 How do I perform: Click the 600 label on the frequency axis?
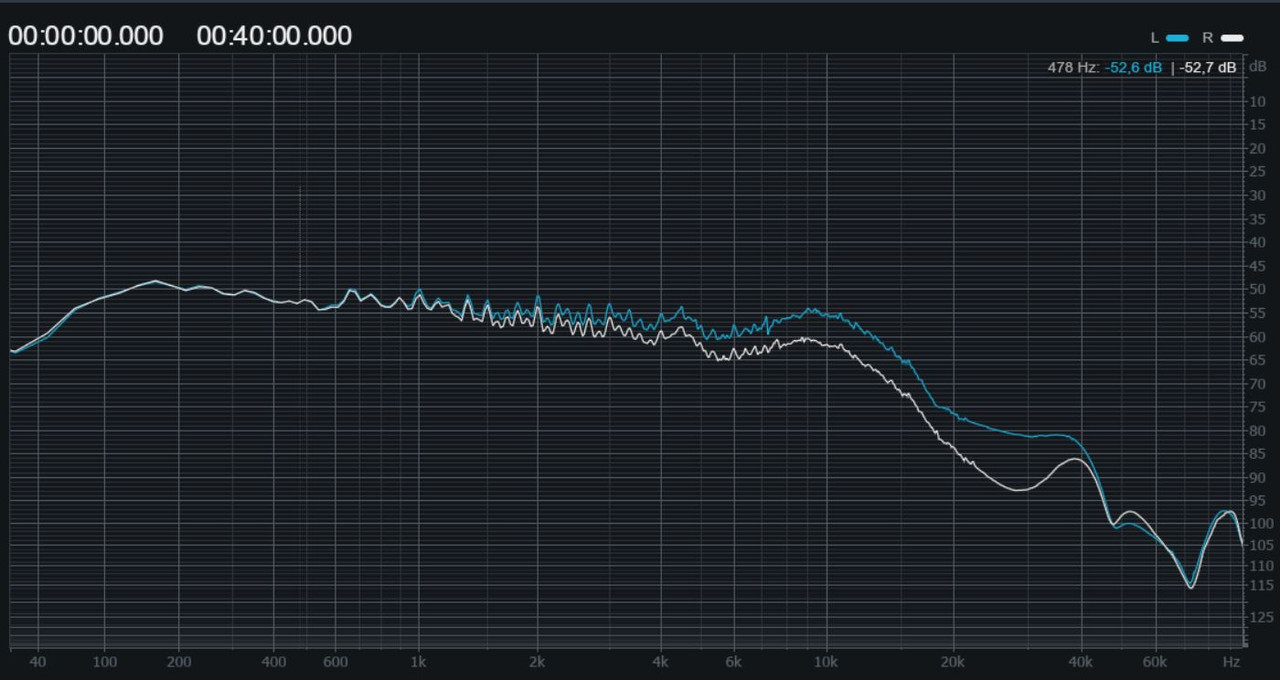point(335,662)
